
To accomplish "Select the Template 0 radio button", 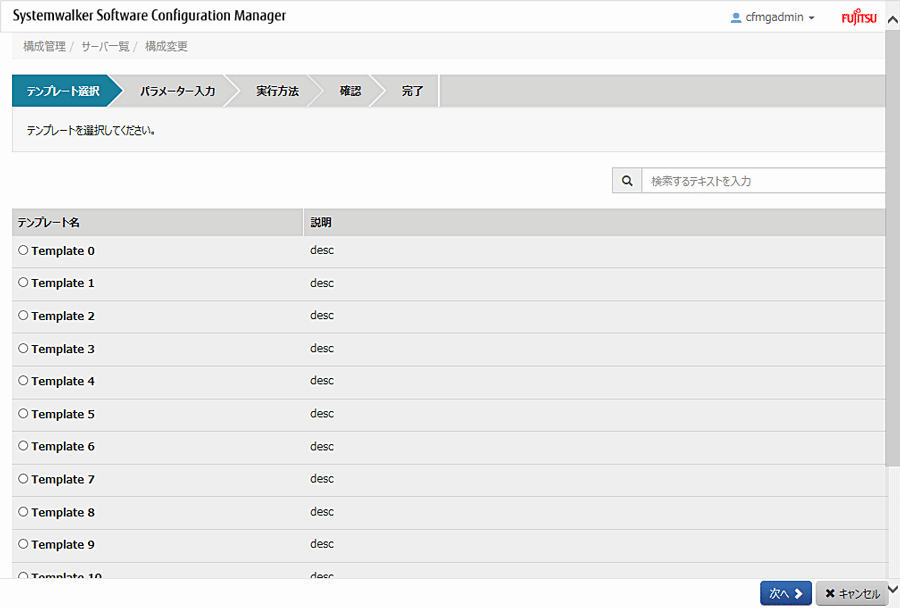I will pyautogui.click(x=23, y=250).
